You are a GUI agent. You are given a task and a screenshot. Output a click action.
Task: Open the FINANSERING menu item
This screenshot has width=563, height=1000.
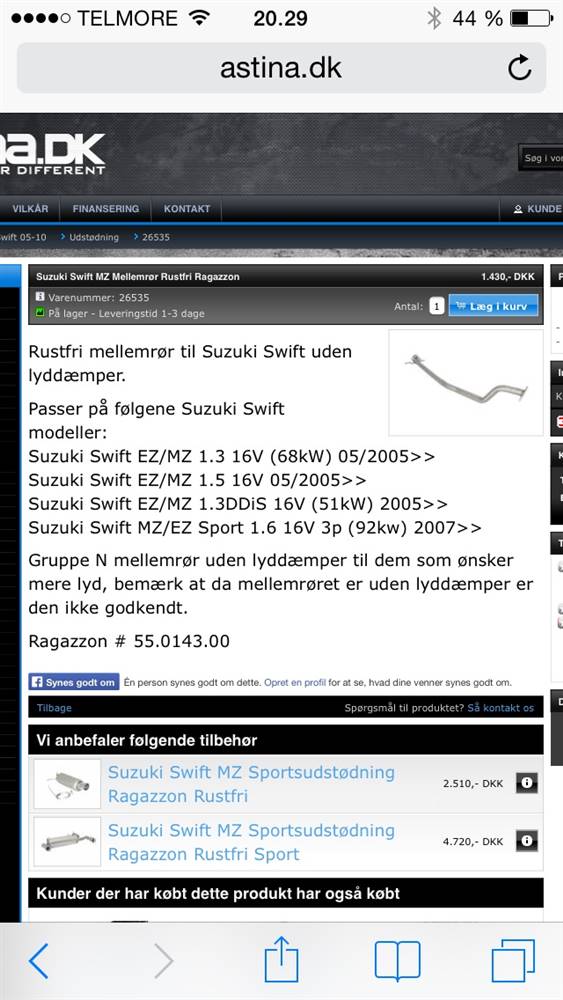[x=106, y=209]
